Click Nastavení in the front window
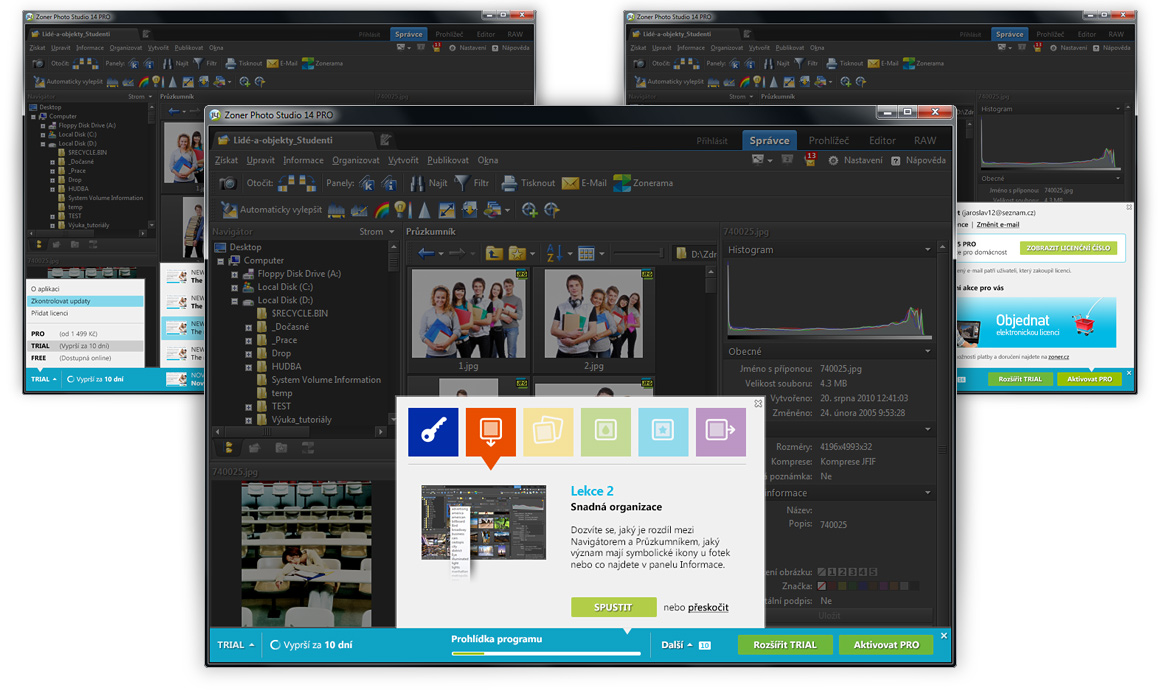This screenshot has width=1160, height=692. tap(855, 160)
